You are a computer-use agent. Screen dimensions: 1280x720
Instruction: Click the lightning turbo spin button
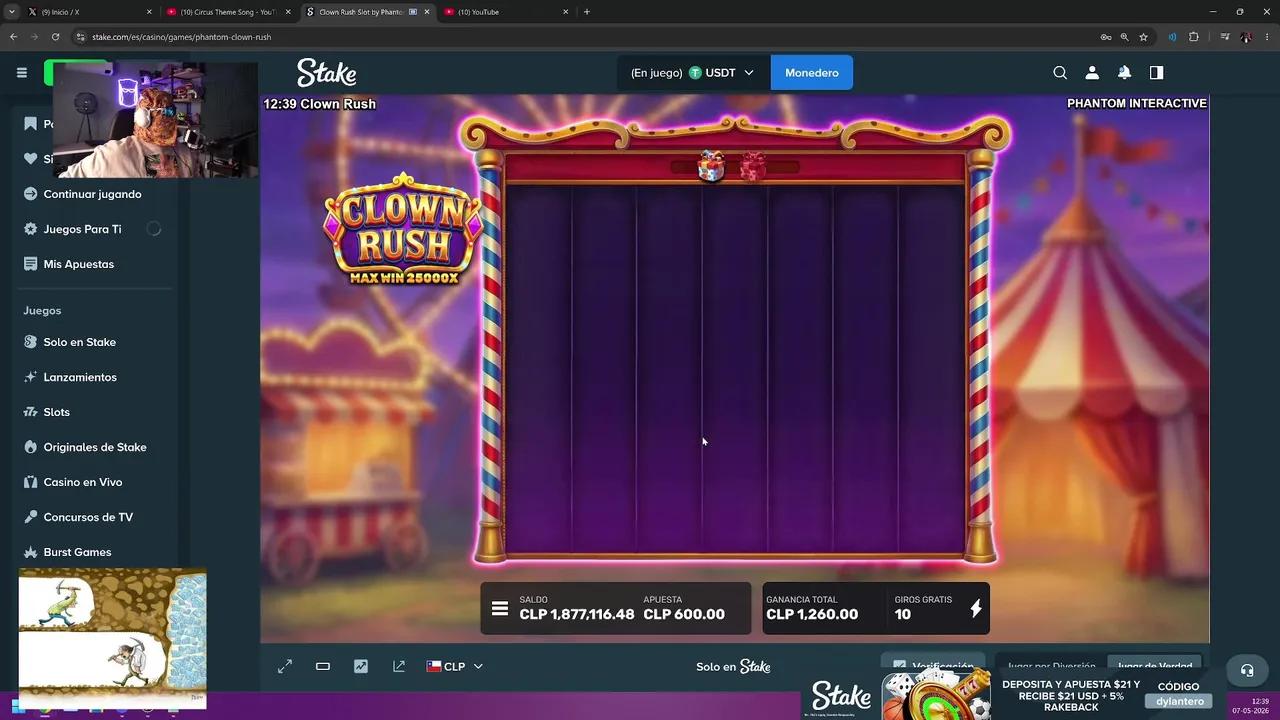[x=976, y=608]
